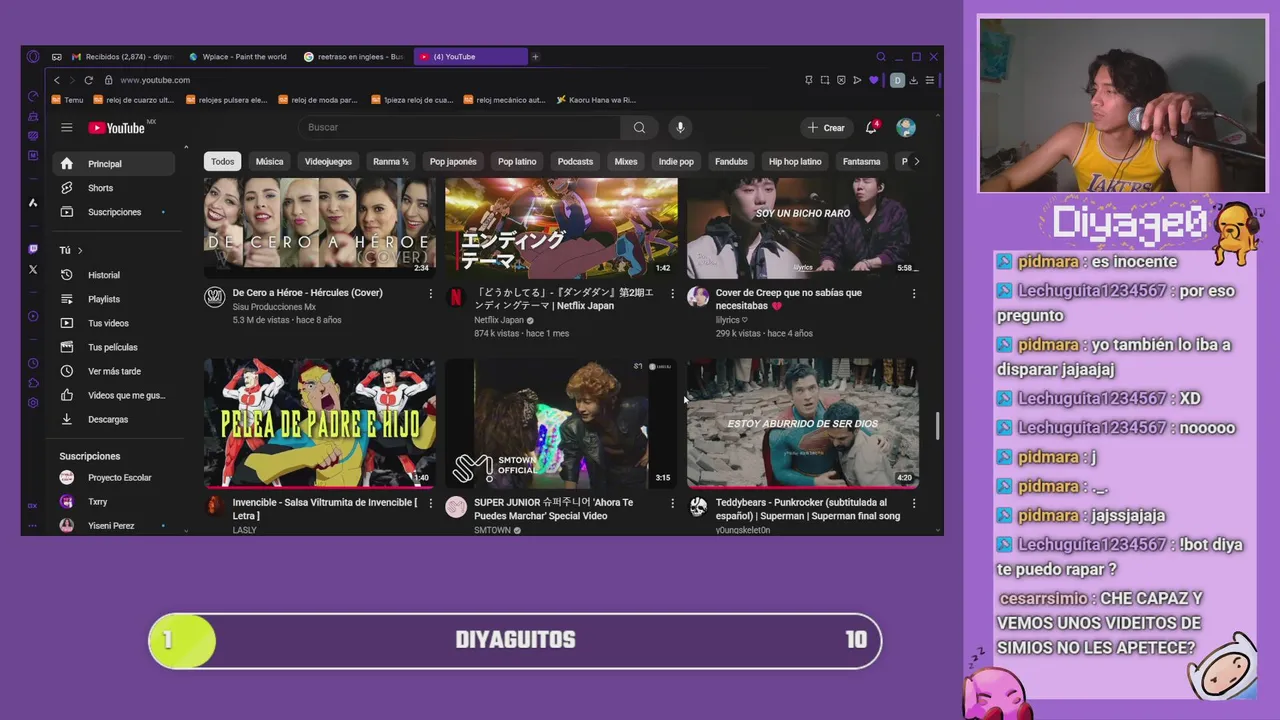Screen dimensions: 1280x720
Task: Select the Mixes filter chip
Action: click(x=626, y=161)
